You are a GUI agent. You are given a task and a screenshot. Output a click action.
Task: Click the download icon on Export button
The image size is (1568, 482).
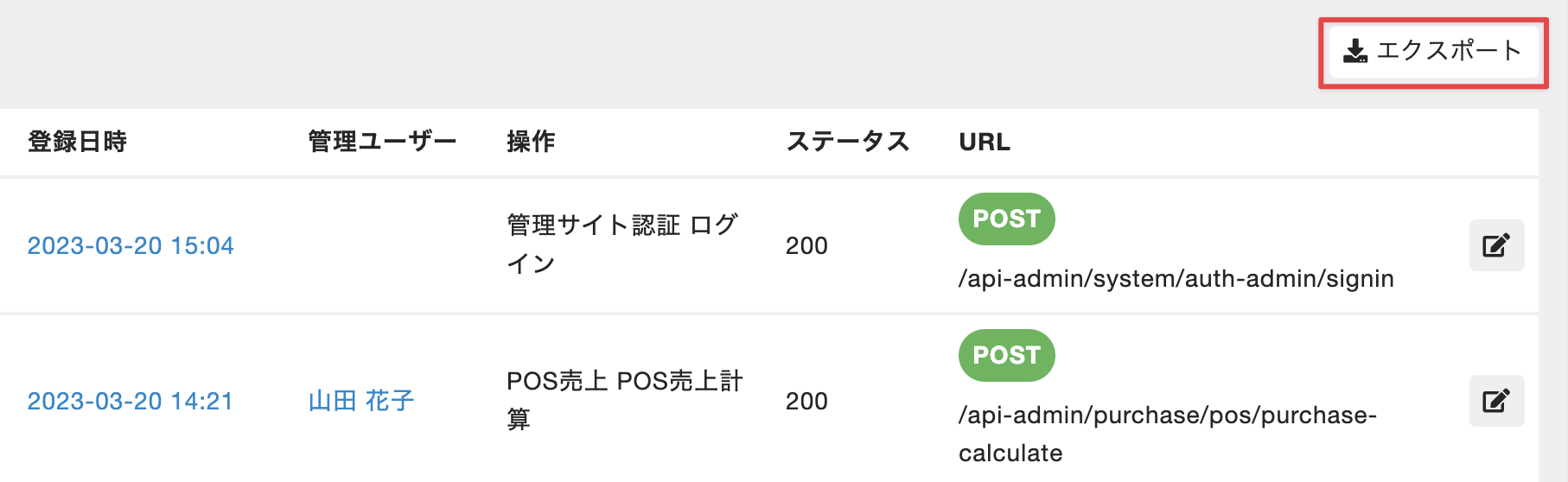[1354, 51]
